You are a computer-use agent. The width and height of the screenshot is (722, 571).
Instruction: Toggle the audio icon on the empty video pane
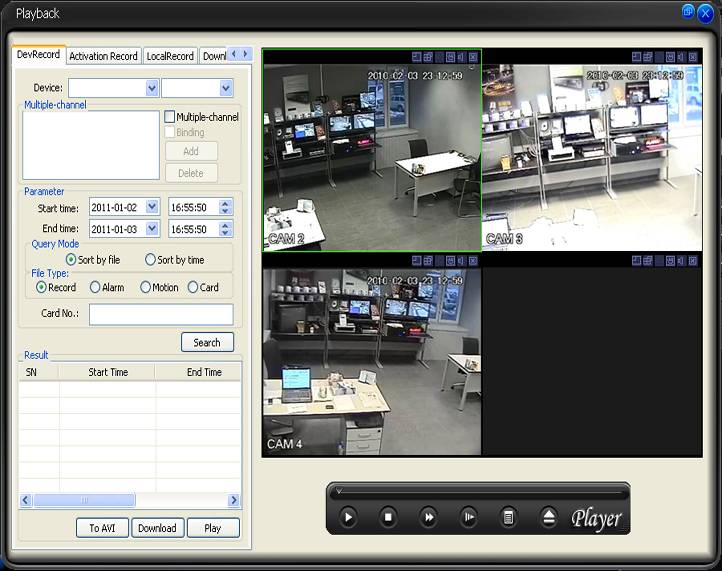tap(681, 261)
